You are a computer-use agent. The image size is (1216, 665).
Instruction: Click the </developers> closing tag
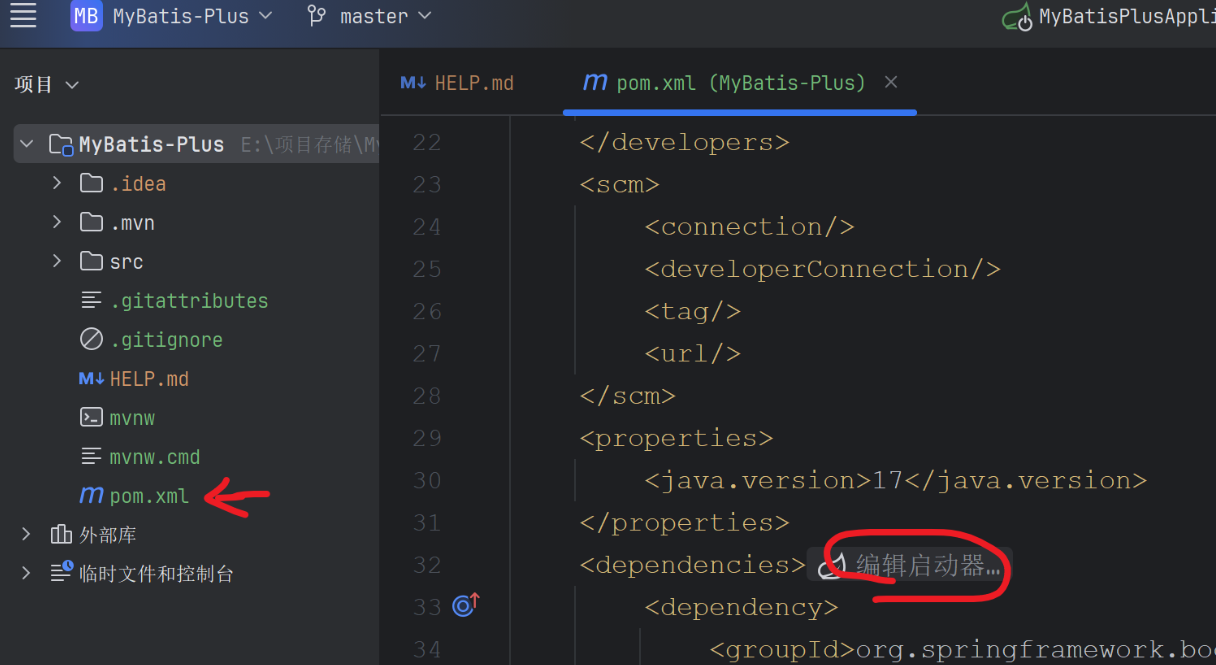coord(684,143)
